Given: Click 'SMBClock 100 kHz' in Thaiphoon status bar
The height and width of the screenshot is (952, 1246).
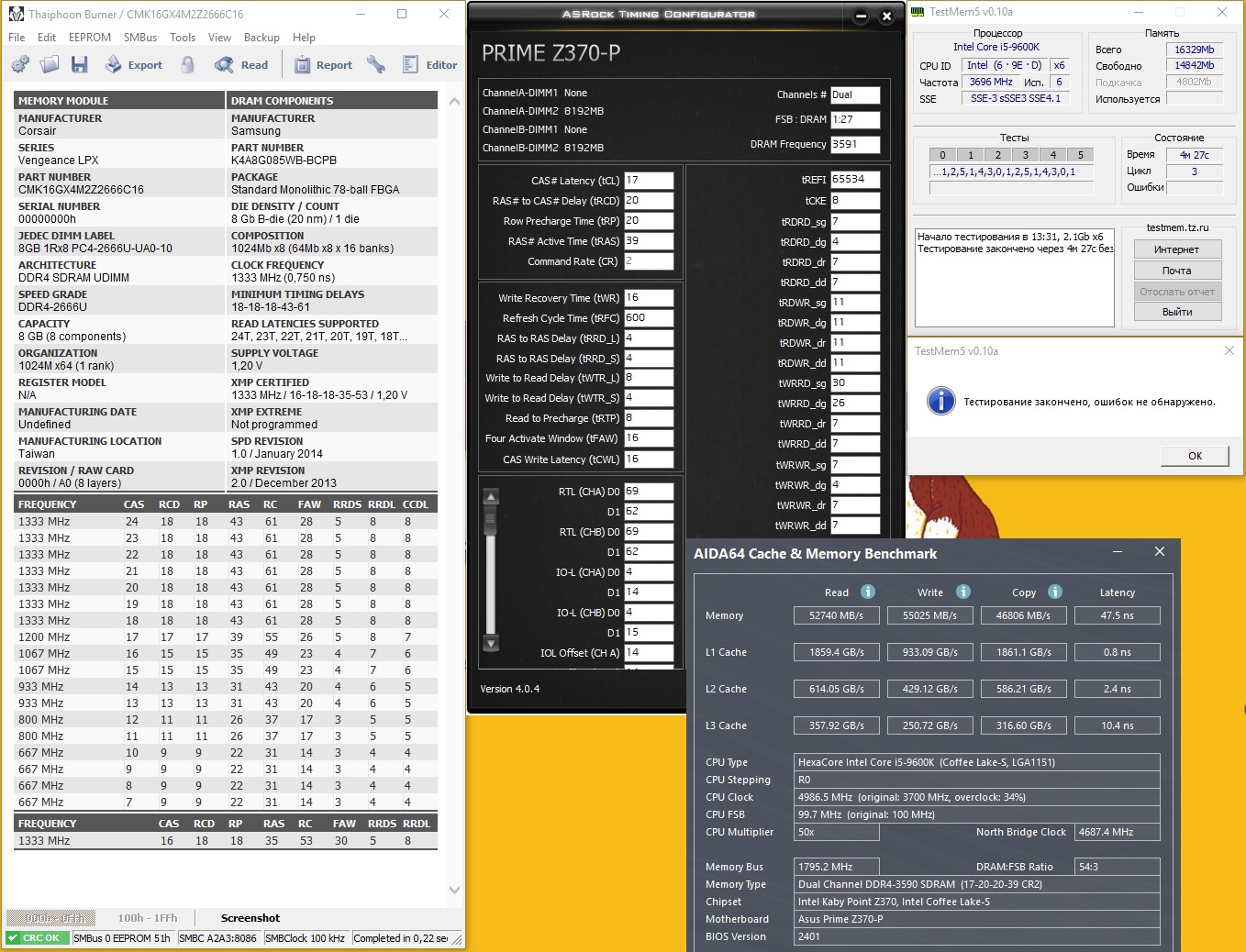Looking at the screenshot, I should pos(306,938).
